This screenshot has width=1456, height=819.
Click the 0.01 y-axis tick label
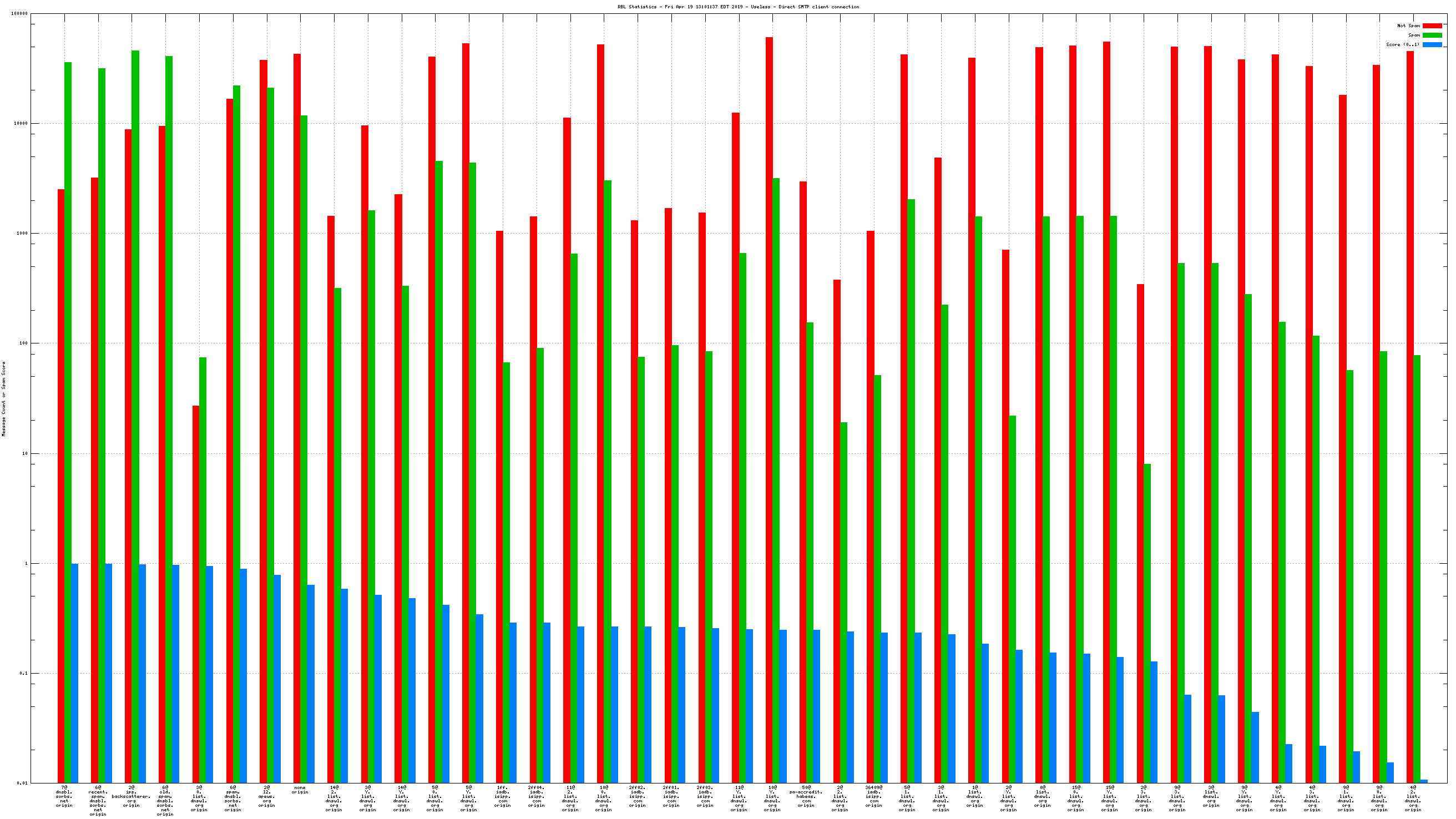(x=22, y=783)
